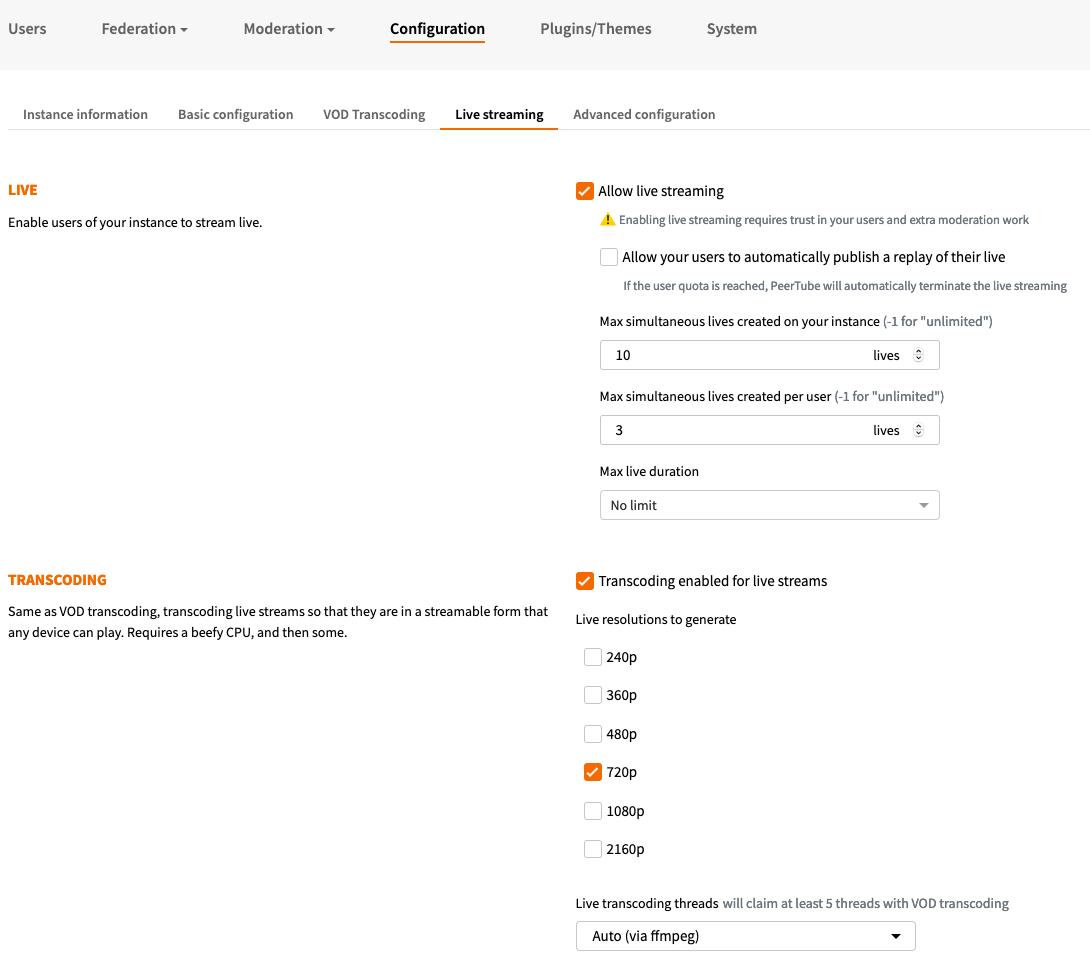1090x976 pixels.
Task: Open the Max live duration dropdown
Action: pos(769,505)
